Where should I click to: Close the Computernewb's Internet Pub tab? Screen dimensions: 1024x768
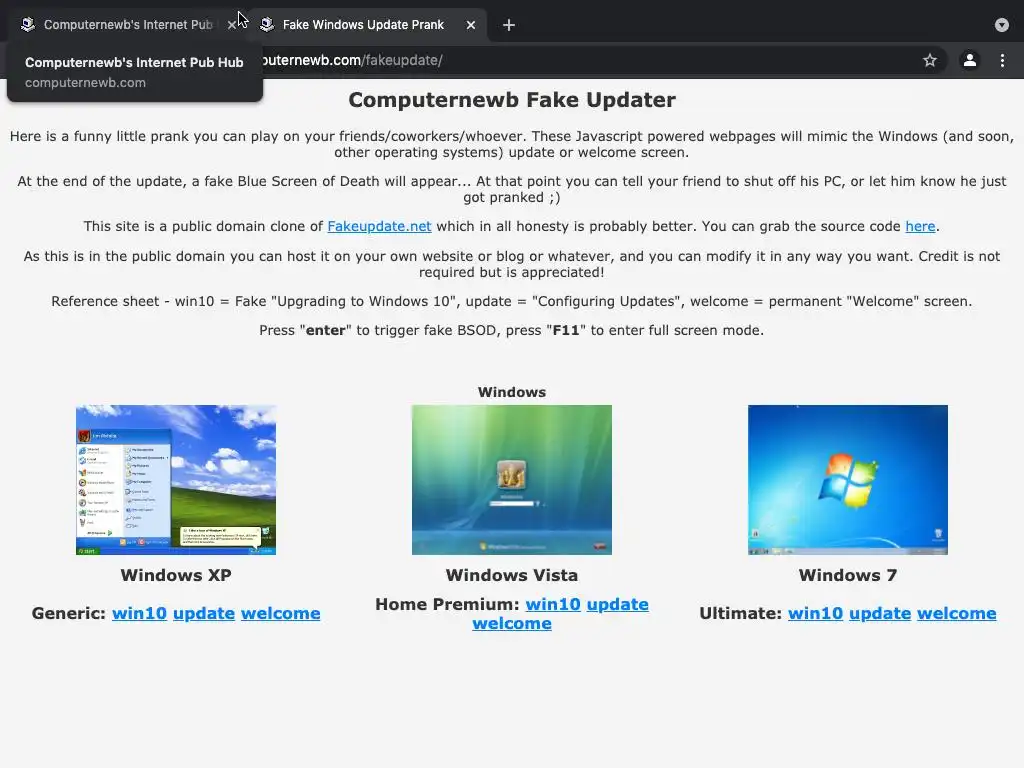tap(232, 25)
